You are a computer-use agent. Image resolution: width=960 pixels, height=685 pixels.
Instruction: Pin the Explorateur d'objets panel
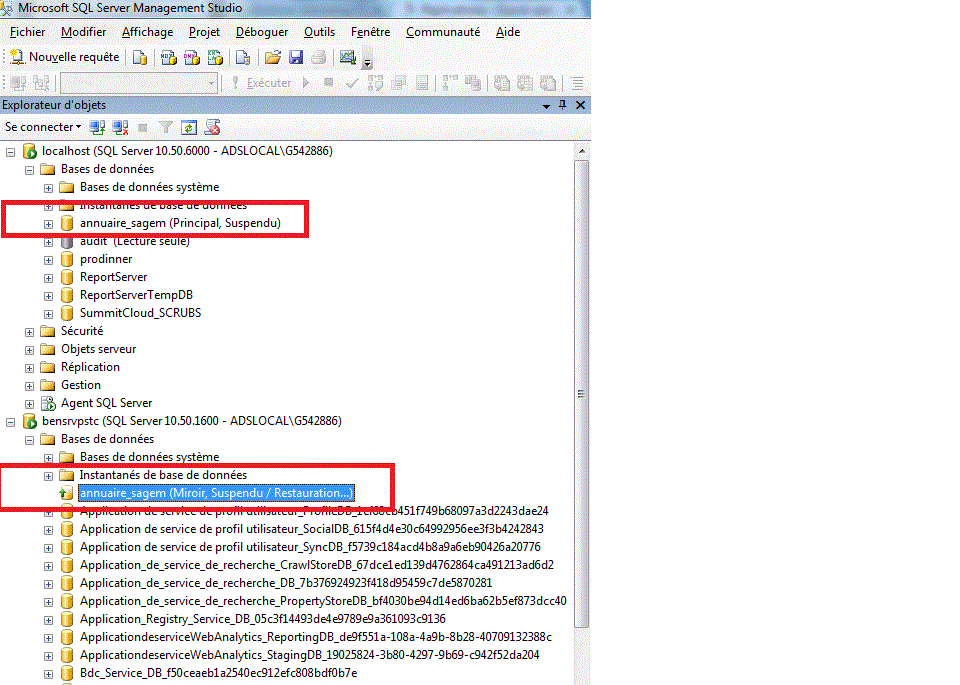coord(563,105)
